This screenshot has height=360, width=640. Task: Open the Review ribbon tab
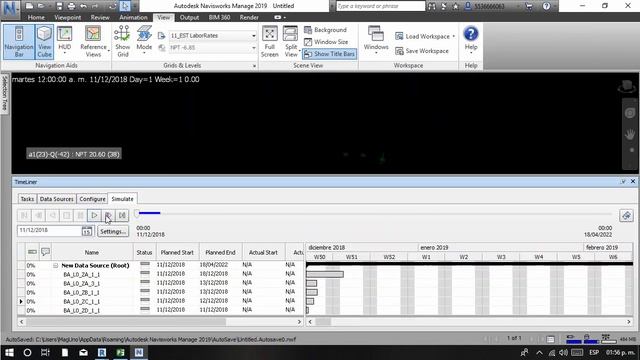pos(100,18)
